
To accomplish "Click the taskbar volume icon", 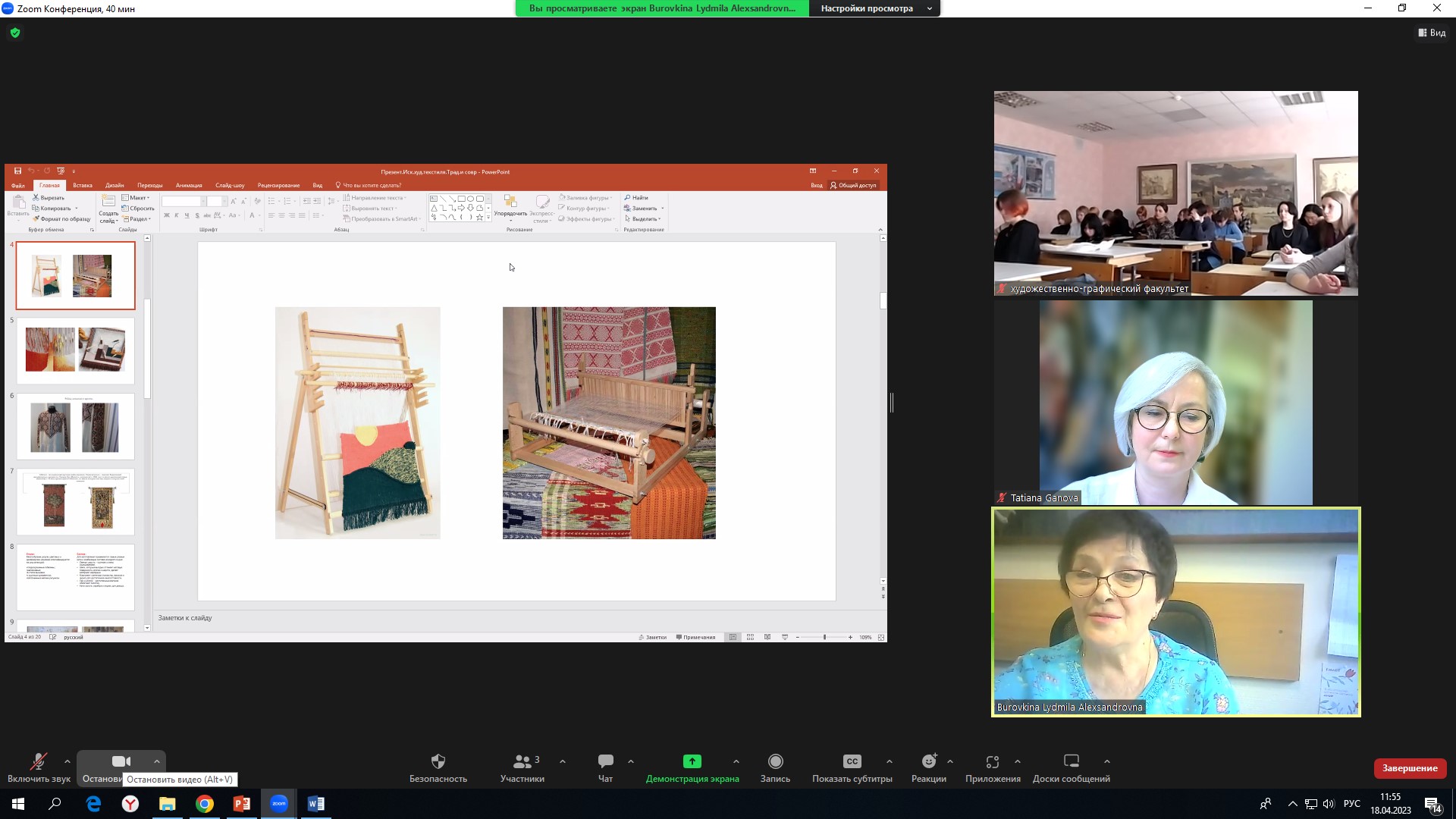I will 1328,804.
